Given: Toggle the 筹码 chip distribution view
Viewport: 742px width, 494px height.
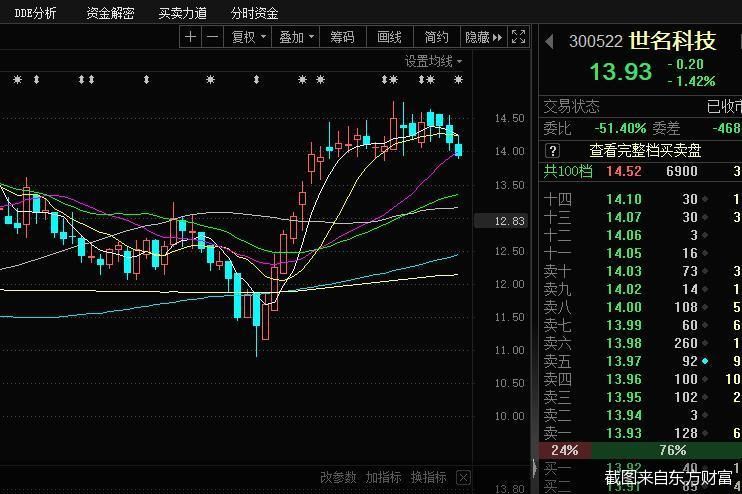Looking at the screenshot, I should pyautogui.click(x=342, y=37).
